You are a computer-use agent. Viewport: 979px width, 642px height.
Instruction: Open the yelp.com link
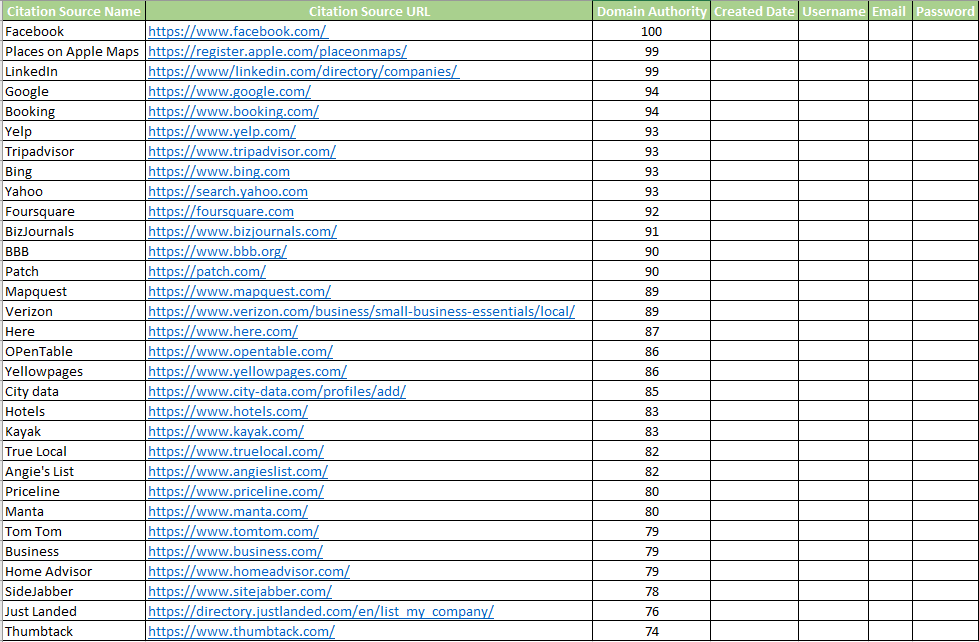tap(222, 131)
